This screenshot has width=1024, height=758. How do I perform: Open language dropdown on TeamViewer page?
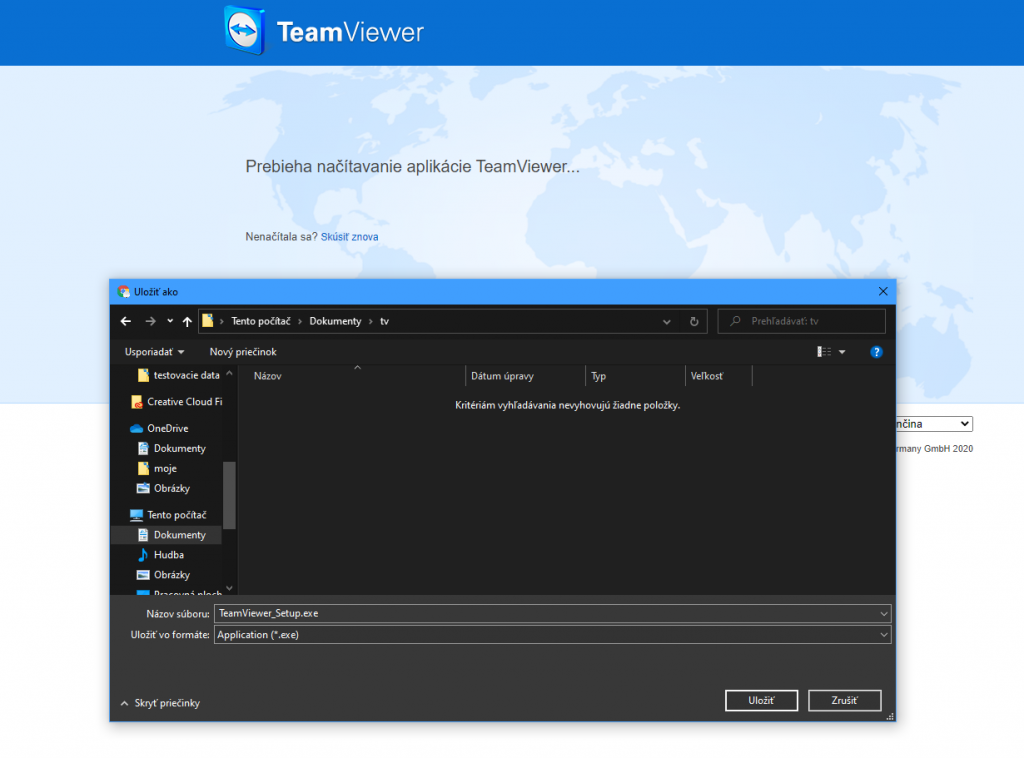(x=933, y=424)
